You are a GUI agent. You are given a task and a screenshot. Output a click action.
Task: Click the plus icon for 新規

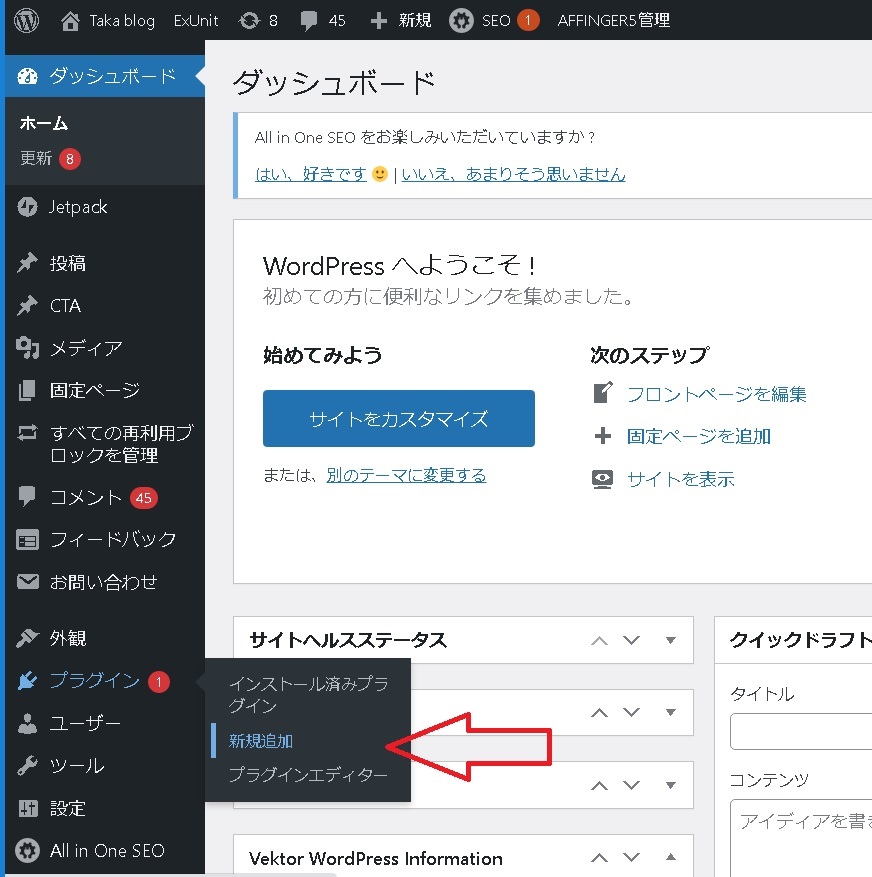coord(379,21)
